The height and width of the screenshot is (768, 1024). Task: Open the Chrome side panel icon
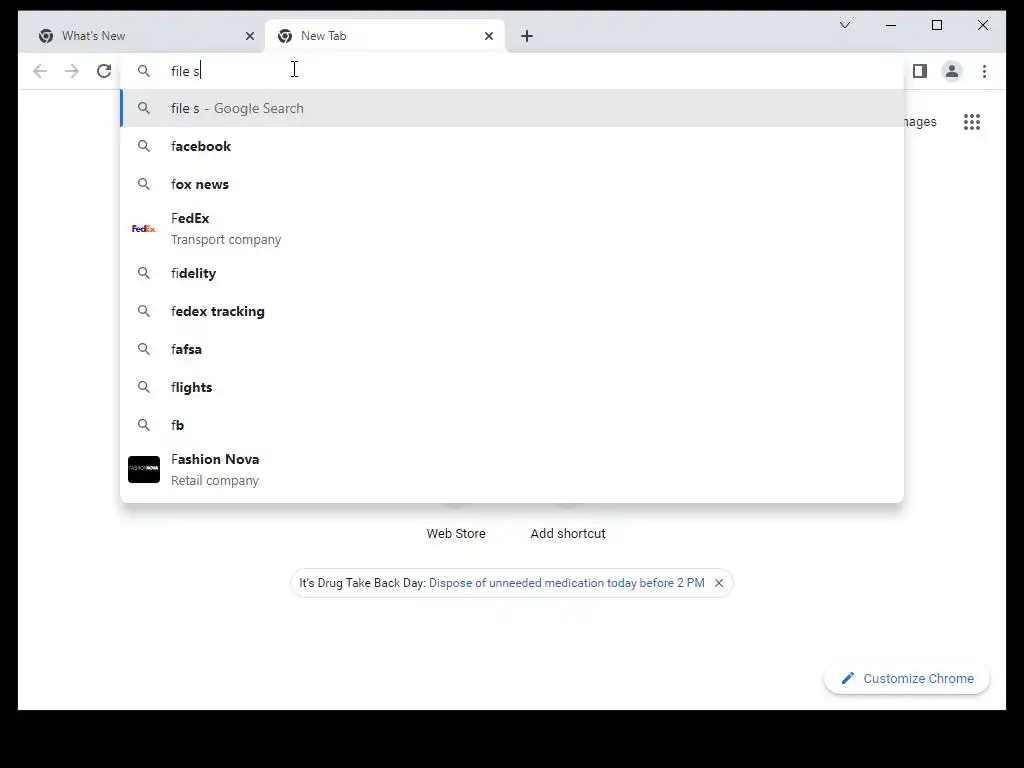[920, 71]
